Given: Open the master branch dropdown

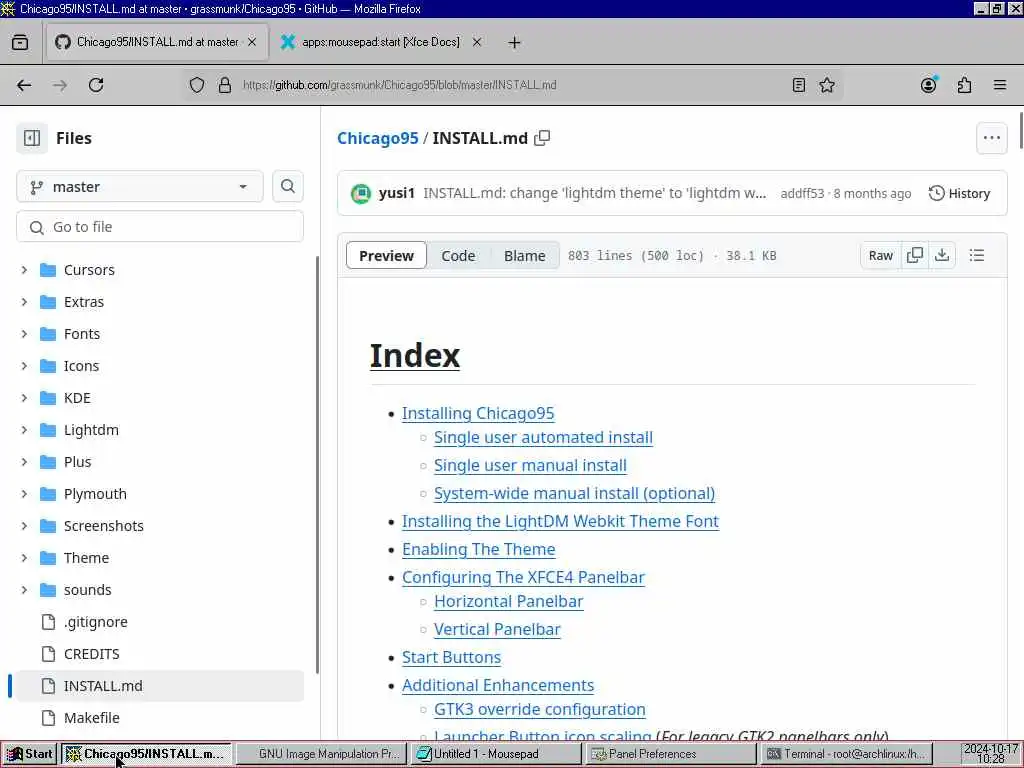Looking at the screenshot, I should pyautogui.click(x=140, y=187).
